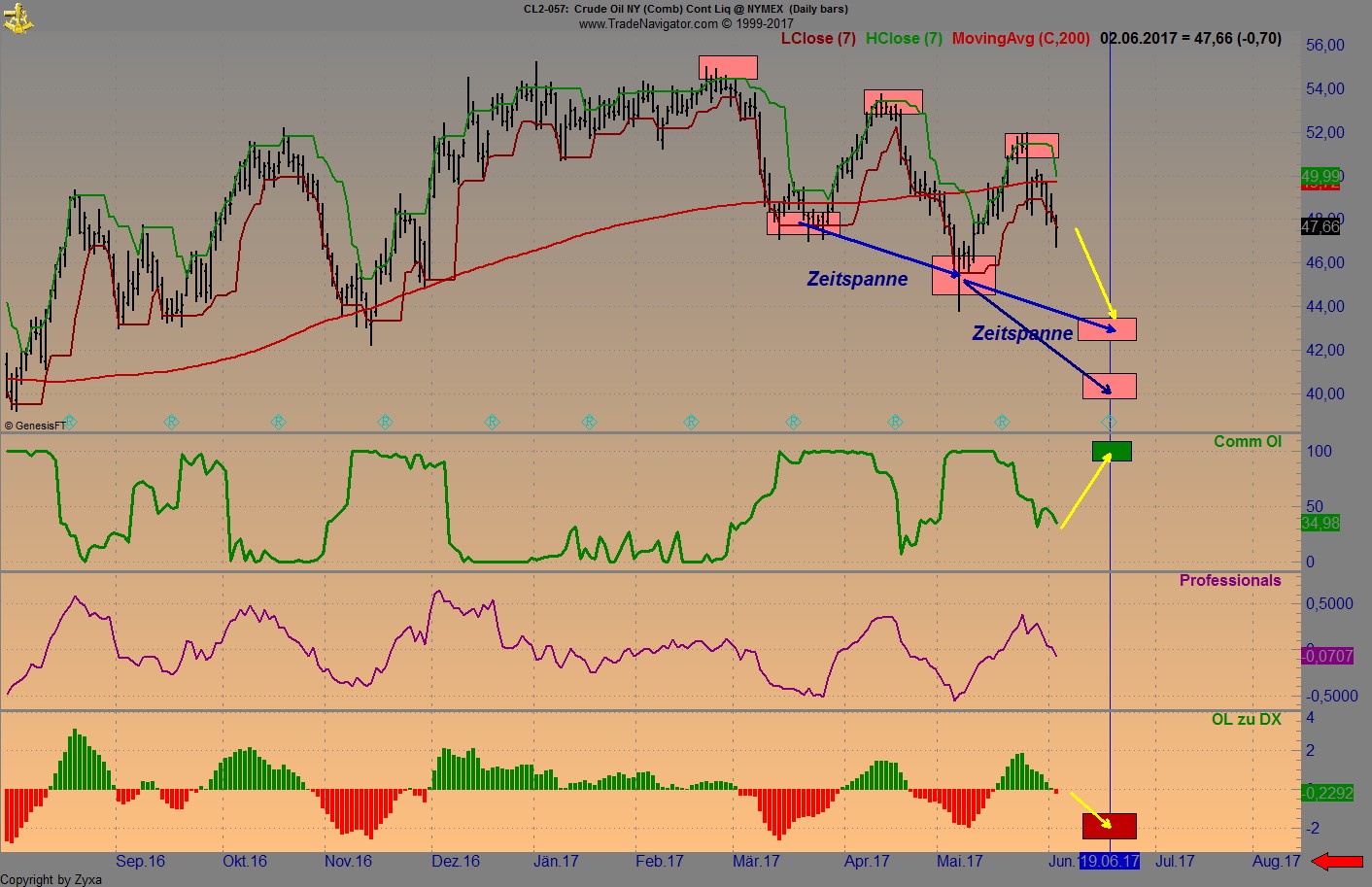Toggle the LClose (7) indicator visibility

[x=817, y=39]
